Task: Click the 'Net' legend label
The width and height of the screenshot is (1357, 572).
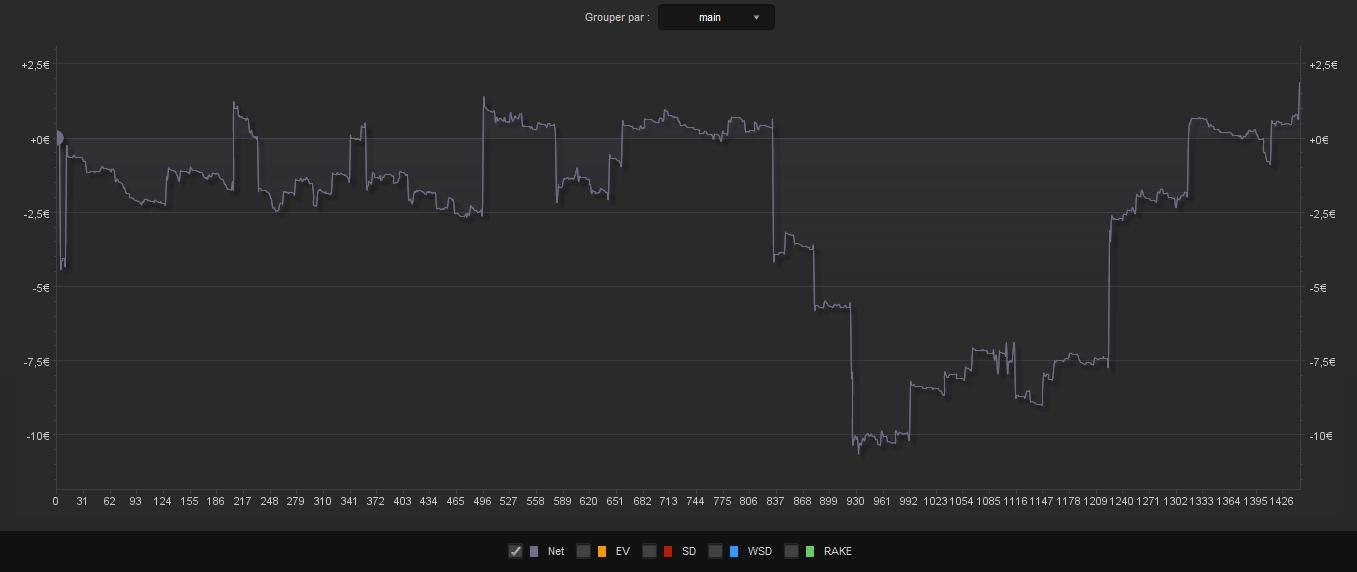Action: (x=556, y=551)
